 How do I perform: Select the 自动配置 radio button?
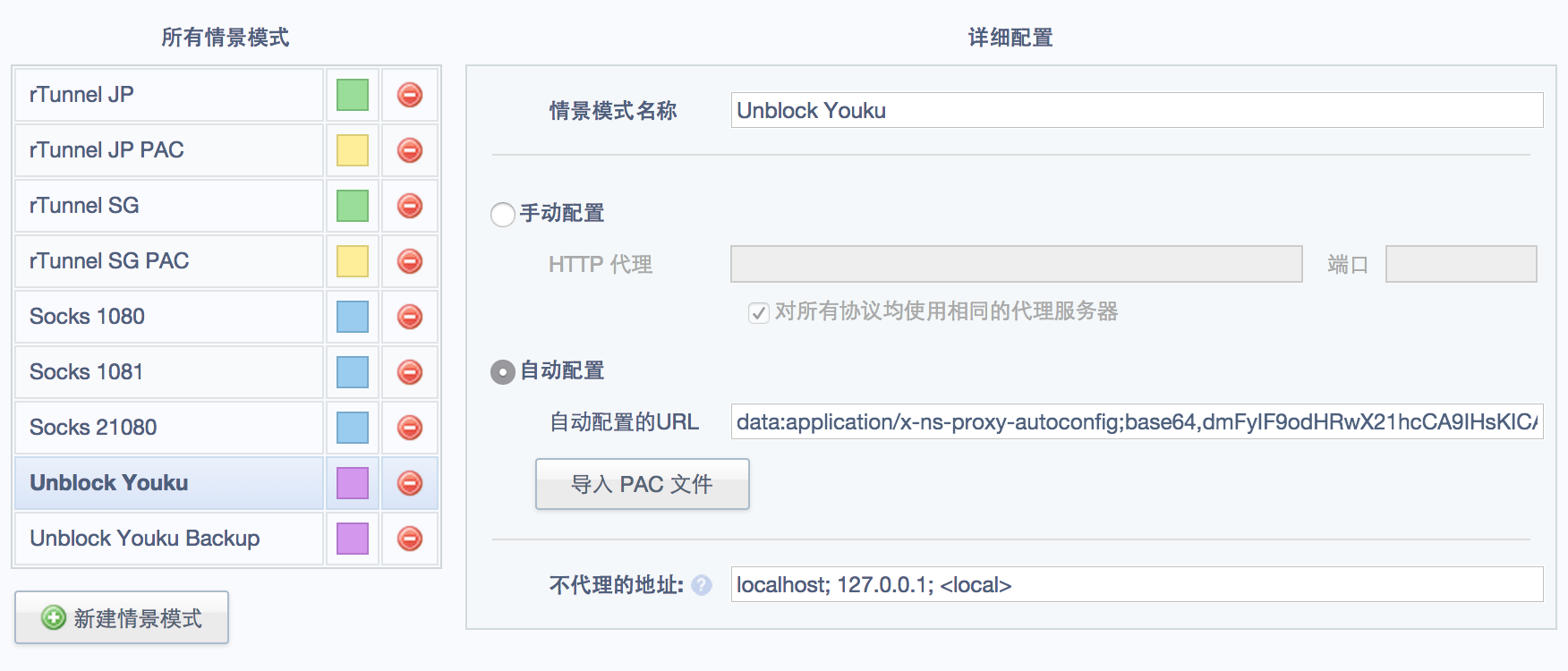tap(503, 372)
